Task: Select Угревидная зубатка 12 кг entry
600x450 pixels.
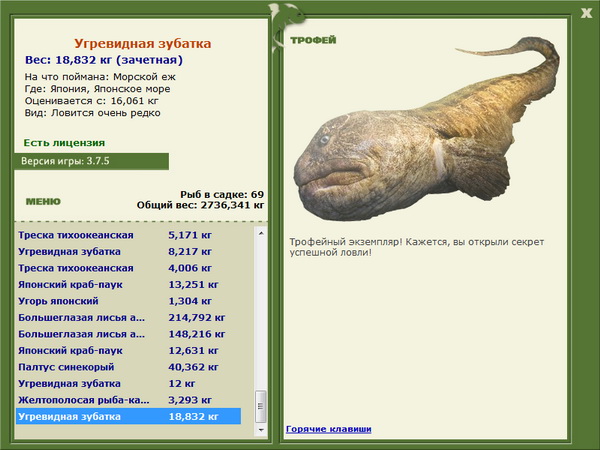Action: click(x=129, y=383)
